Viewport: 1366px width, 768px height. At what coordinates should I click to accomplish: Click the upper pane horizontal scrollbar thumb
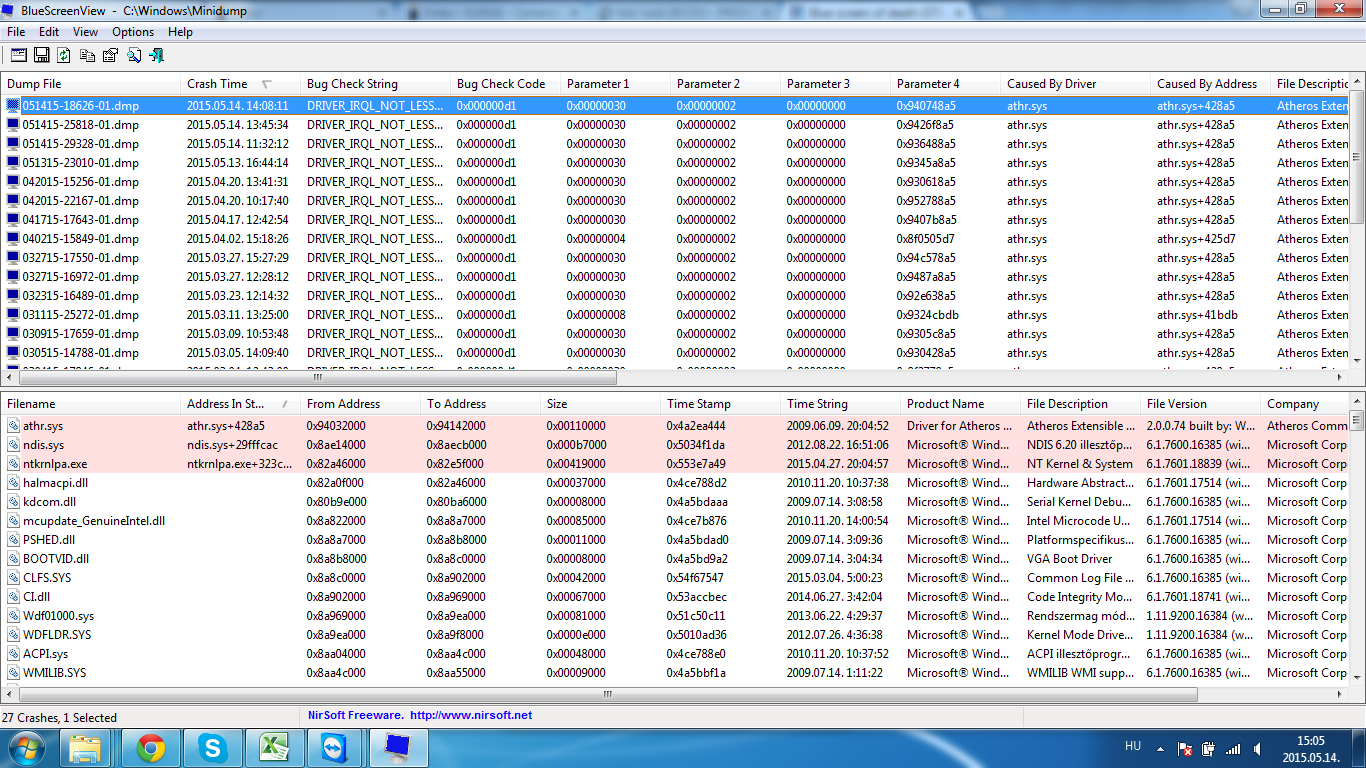click(x=318, y=378)
